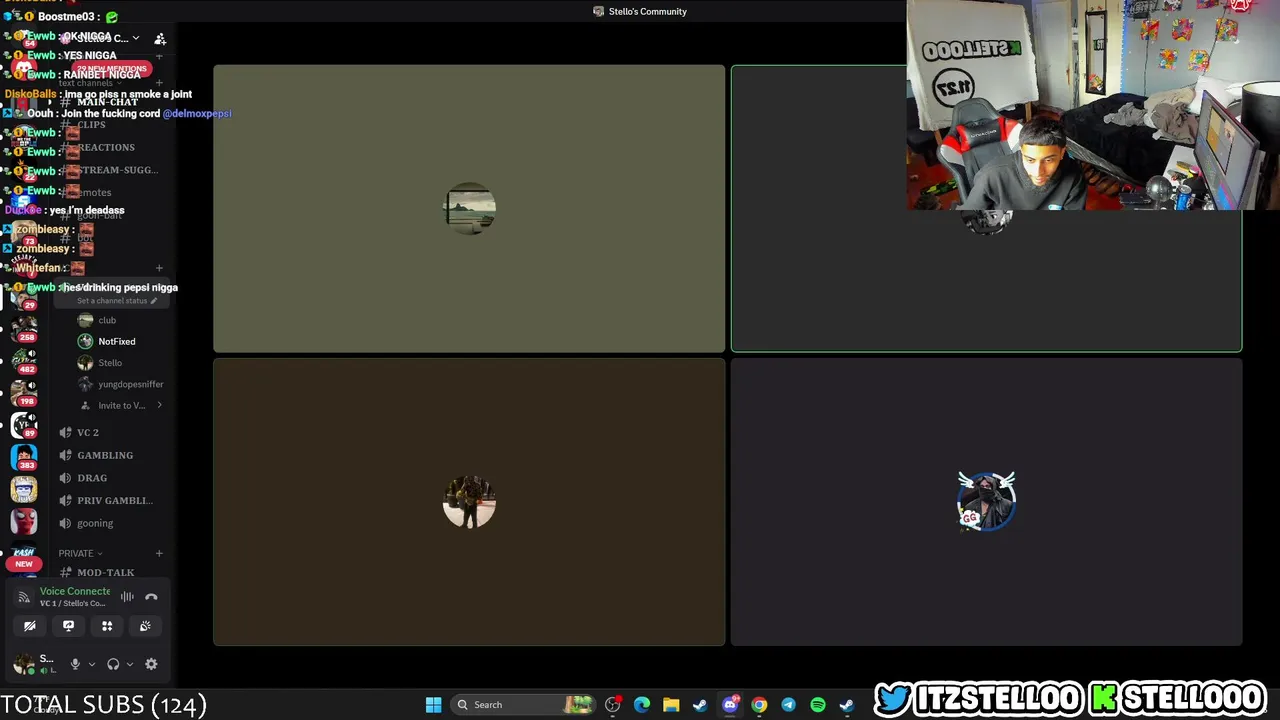Open noise suppression waveform icon
The width and height of the screenshot is (1280, 720).
click(x=127, y=597)
